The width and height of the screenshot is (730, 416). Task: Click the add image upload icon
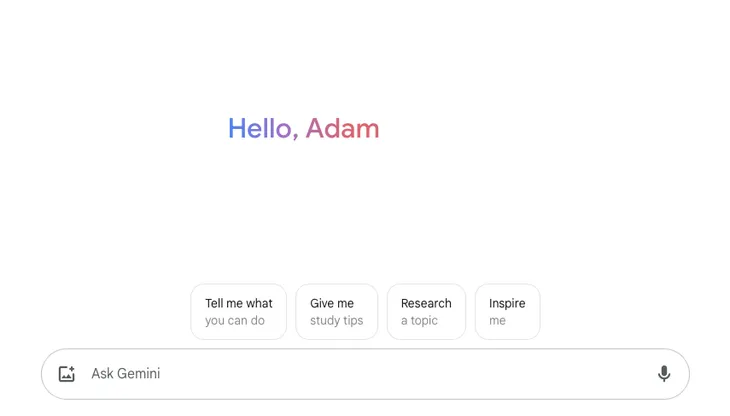pos(67,374)
